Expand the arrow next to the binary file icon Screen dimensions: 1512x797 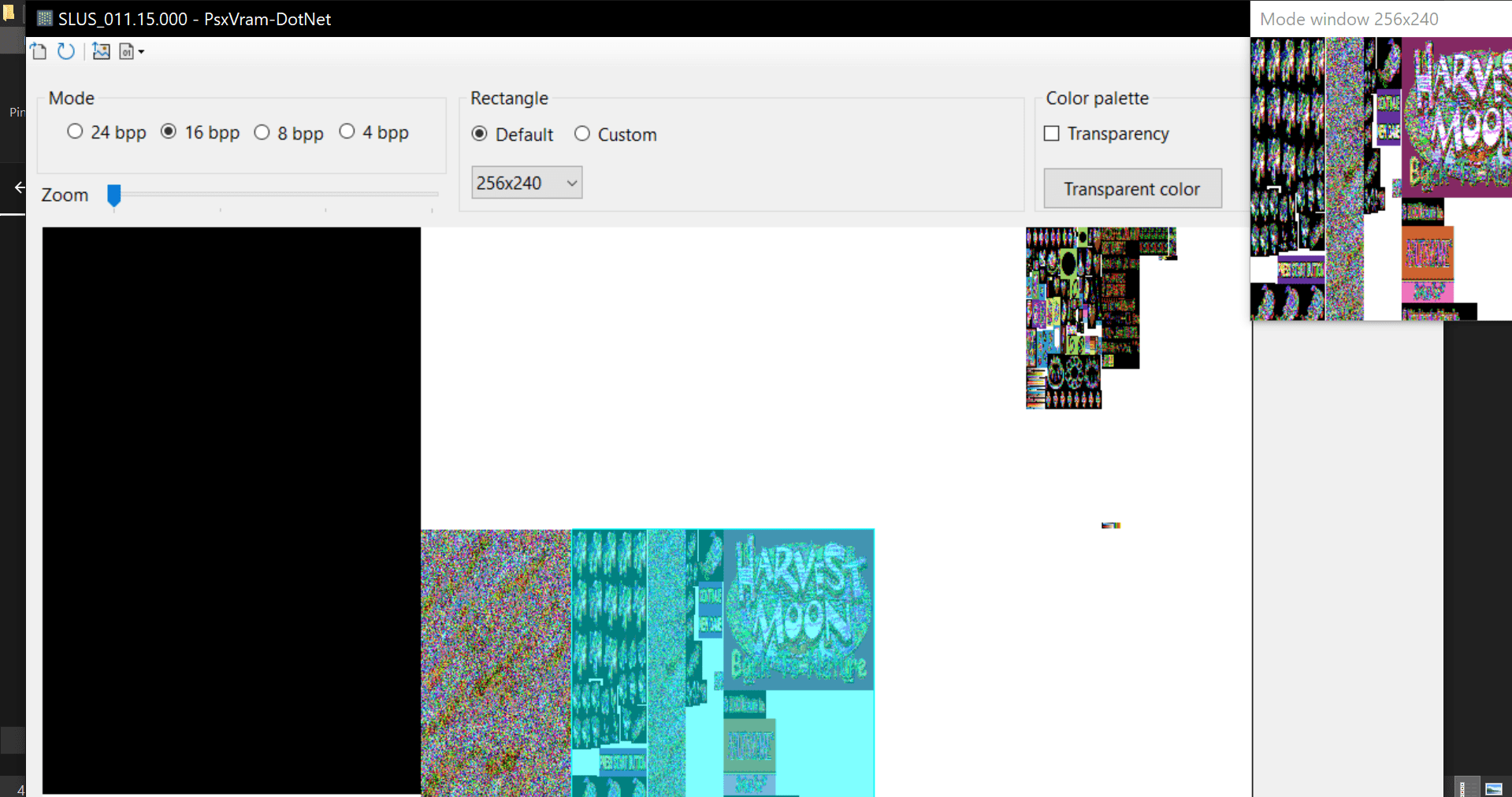pos(141,52)
